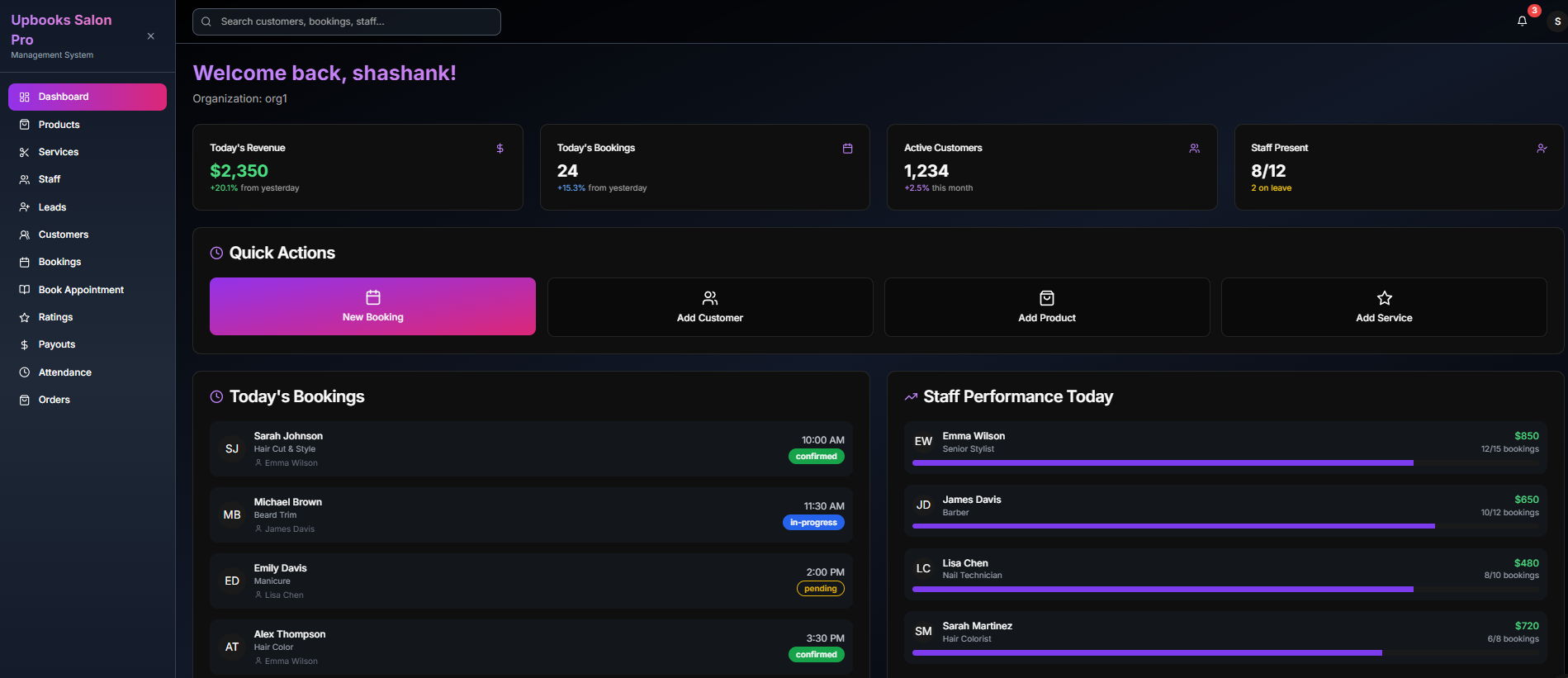Viewport: 1568px width, 678px height.
Task: Select the AT avatar of Alex Thompson
Action: pyautogui.click(x=232, y=647)
